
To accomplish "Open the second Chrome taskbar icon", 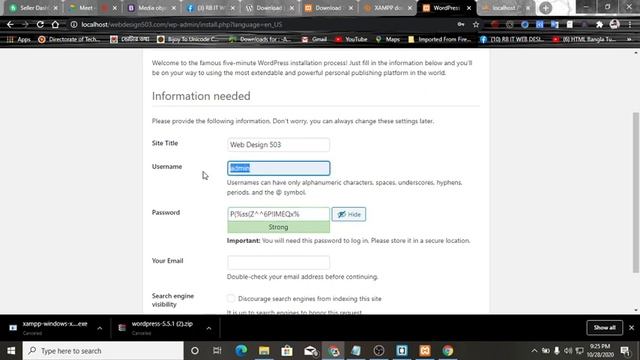I will [448, 351].
